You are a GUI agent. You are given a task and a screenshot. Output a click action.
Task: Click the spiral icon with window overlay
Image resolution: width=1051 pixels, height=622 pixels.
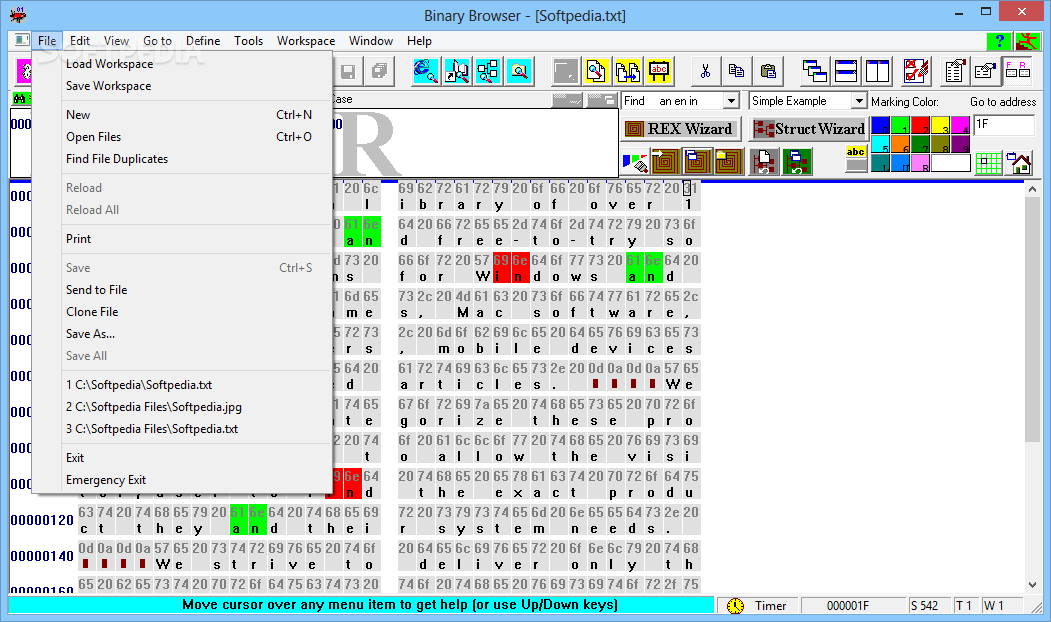tap(696, 162)
